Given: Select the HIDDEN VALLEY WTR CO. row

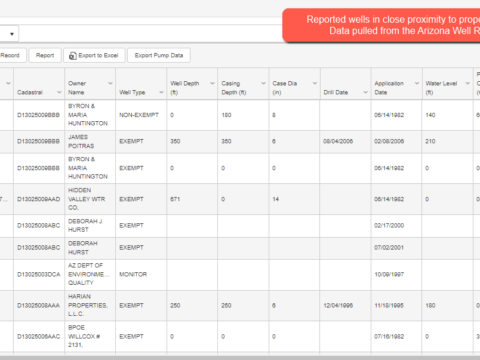Looking at the screenshot, I should pyautogui.click(x=240, y=199).
